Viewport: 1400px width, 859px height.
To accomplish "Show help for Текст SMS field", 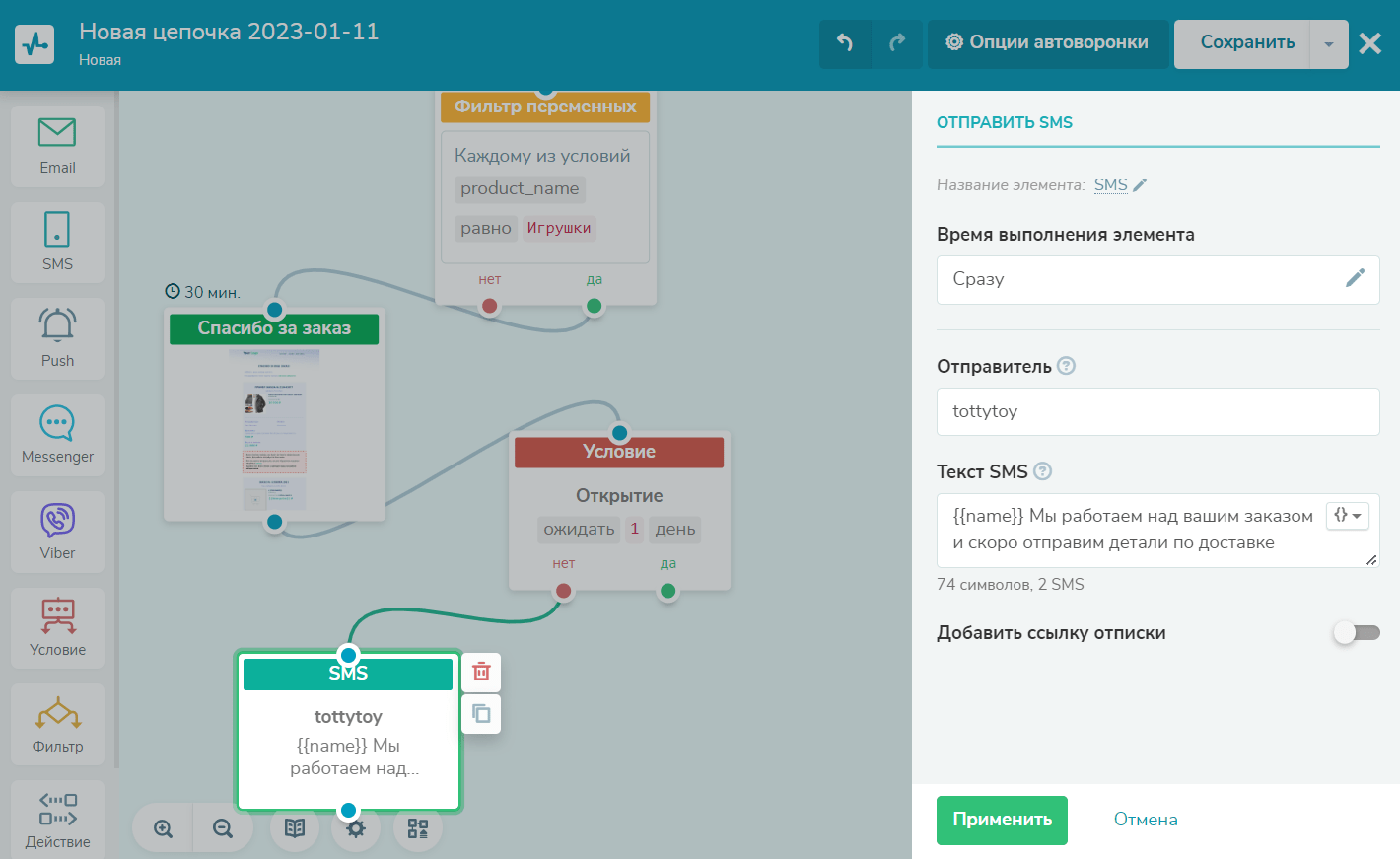I will [x=1042, y=471].
